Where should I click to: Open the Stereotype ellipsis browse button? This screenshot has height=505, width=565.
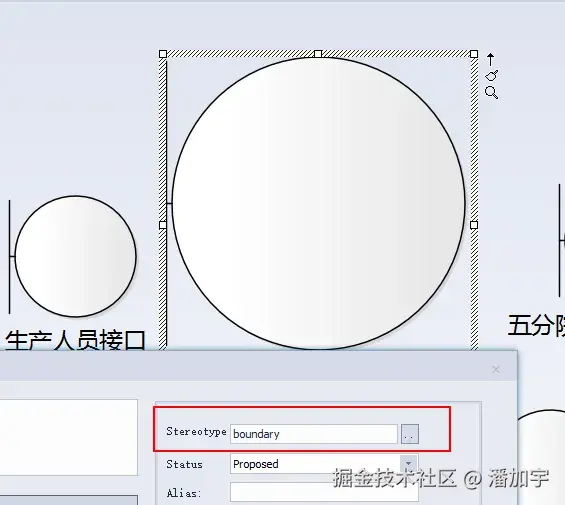coord(410,434)
